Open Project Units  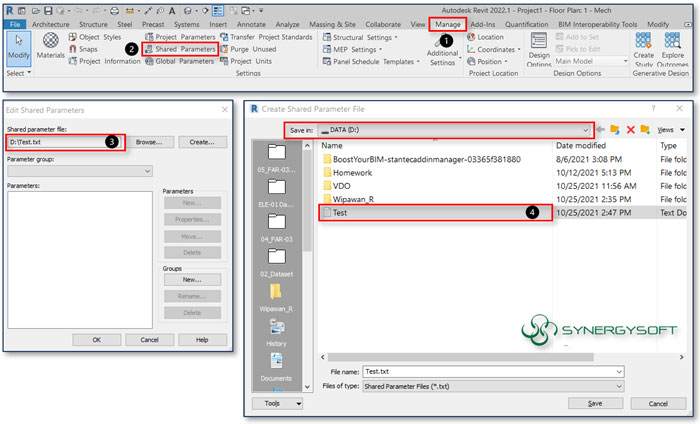tap(246, 61)
